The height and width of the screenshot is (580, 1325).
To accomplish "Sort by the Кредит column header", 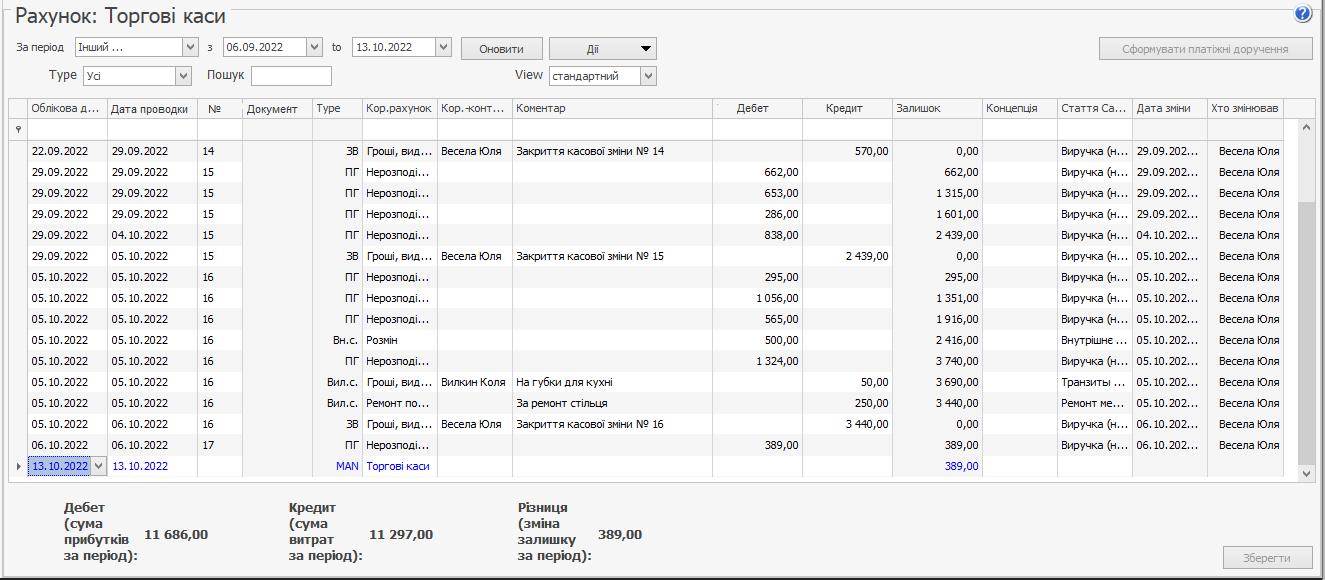I will (844, 108).
